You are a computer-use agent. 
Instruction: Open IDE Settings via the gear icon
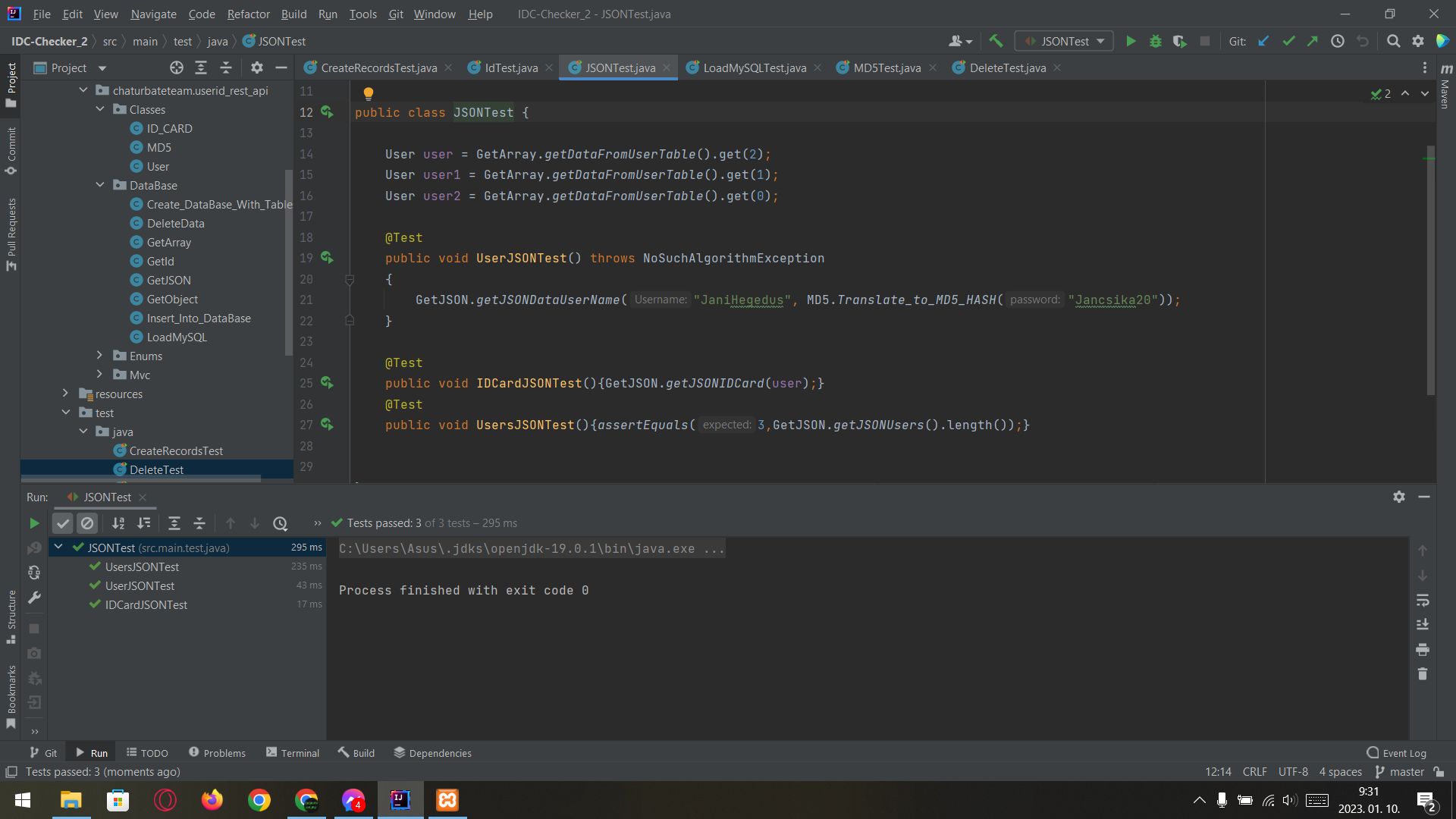pyautogui.click(x=1418, y=41)
